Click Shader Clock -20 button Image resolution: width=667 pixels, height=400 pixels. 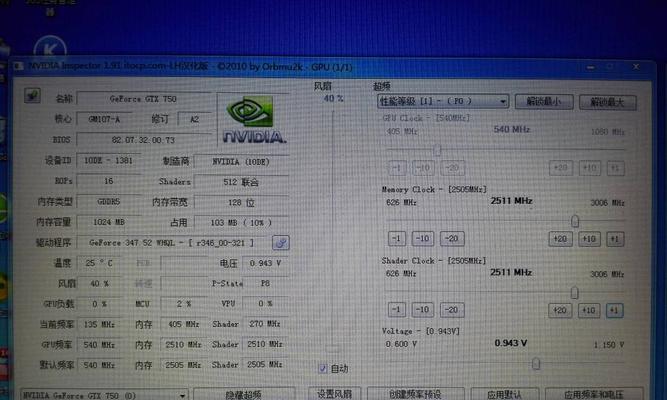pyautogui.click(x=452, y=310)
